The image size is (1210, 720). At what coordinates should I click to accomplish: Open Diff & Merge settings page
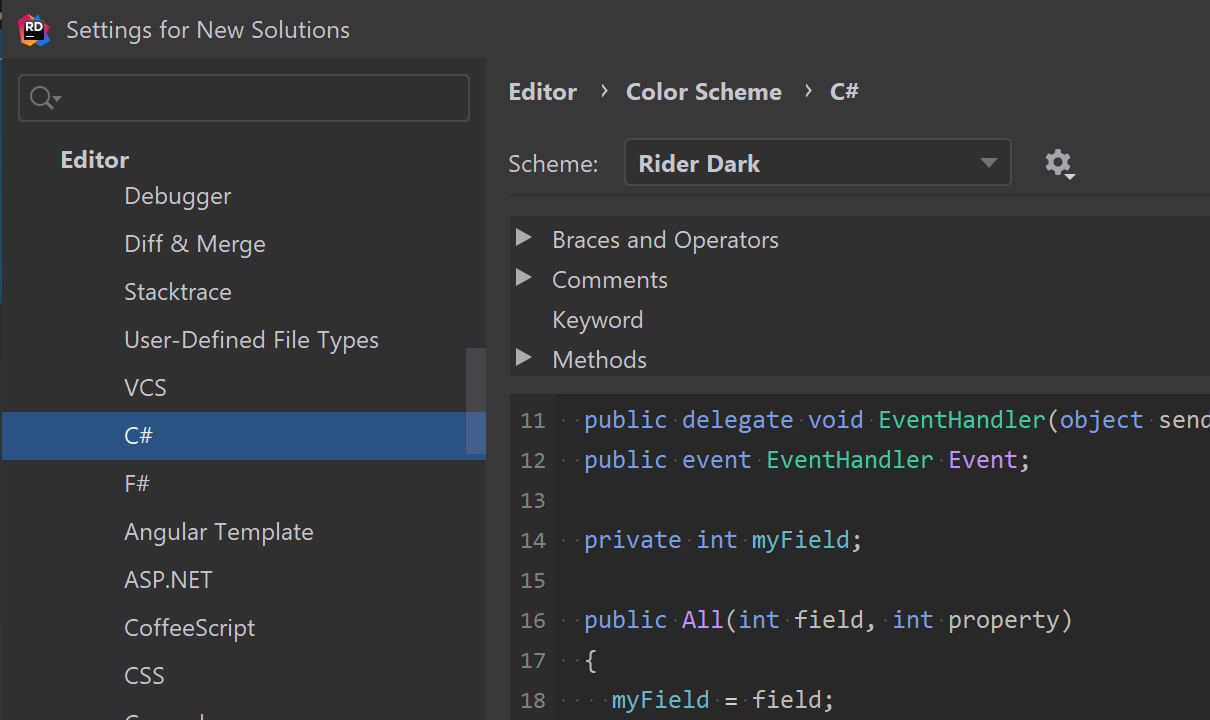[194, 244]
